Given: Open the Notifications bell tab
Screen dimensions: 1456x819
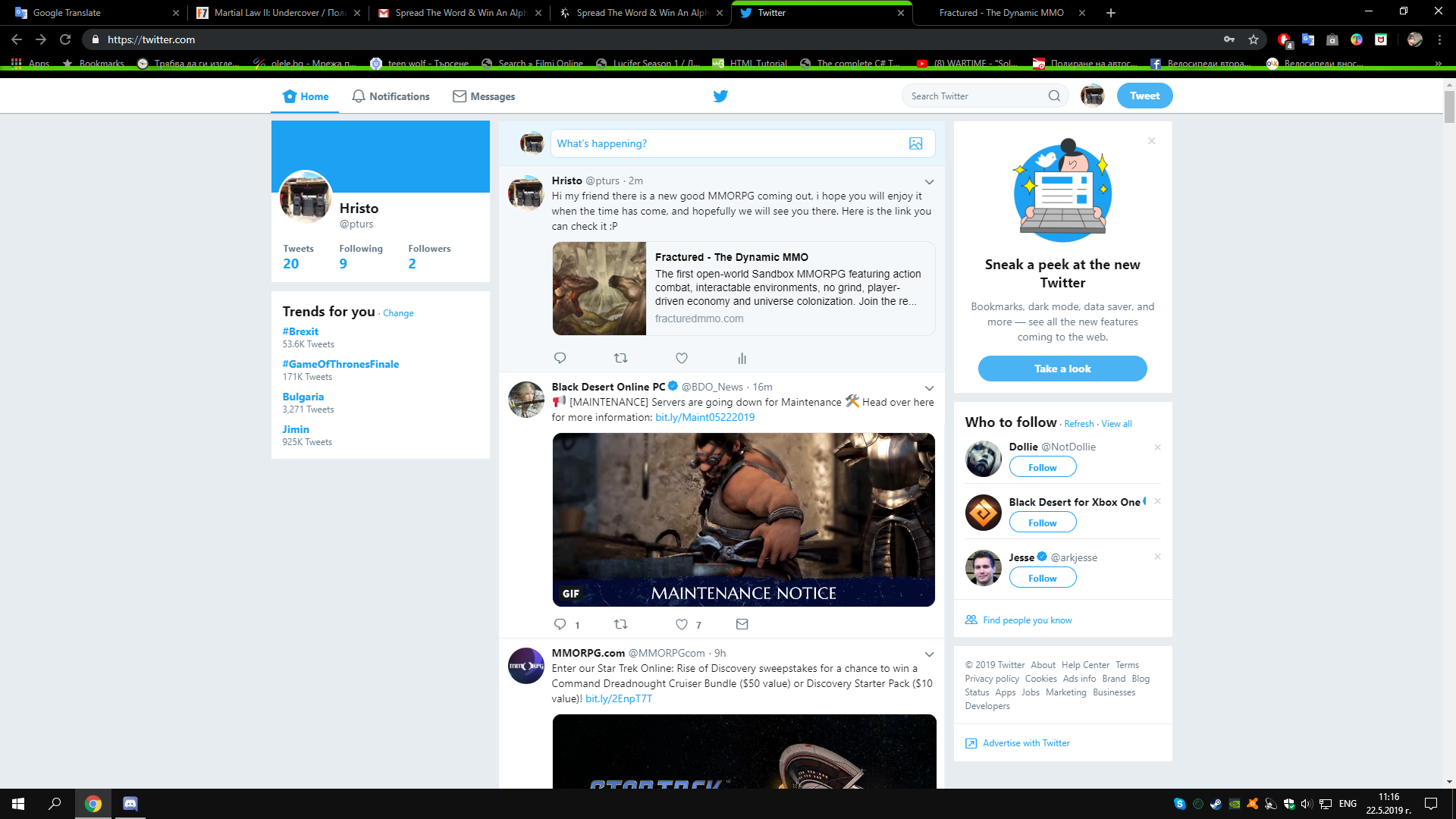Looking at the screenshot, I should (x=391, y=96).
